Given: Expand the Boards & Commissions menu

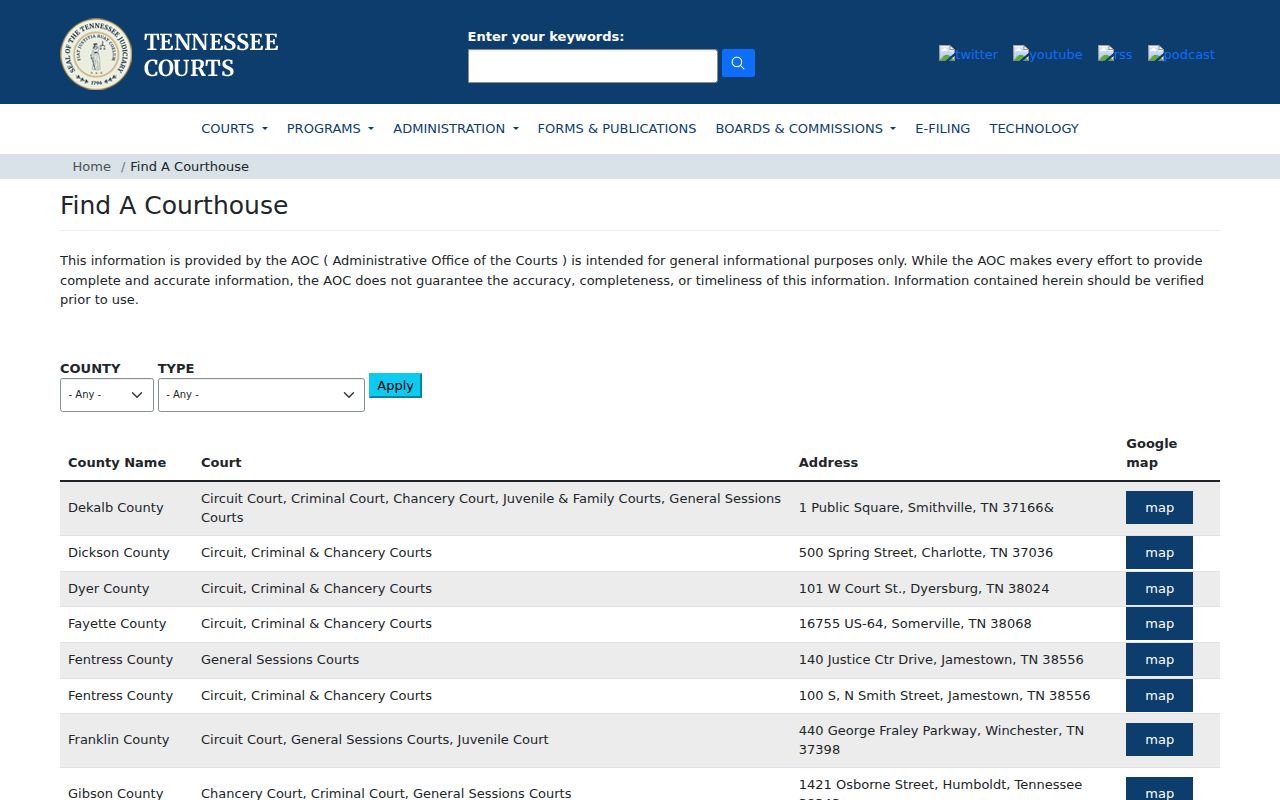Looking at the screenshot, I should tap(806, 128).
